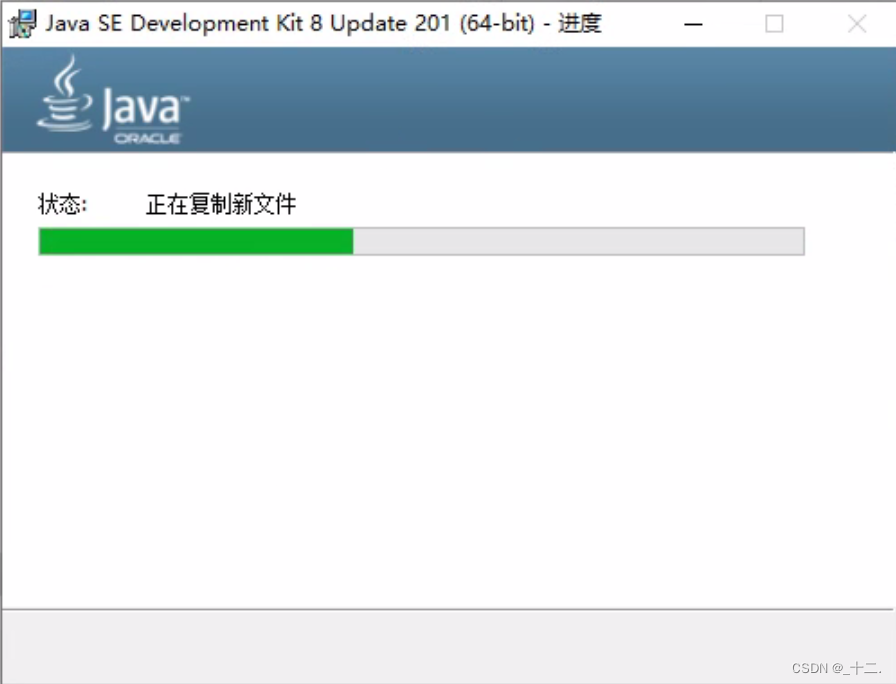The height and width of the screenshot is (684, 896).
Task: Click the status text "正在复制新文件"
Action: click(x=221, y=204)
